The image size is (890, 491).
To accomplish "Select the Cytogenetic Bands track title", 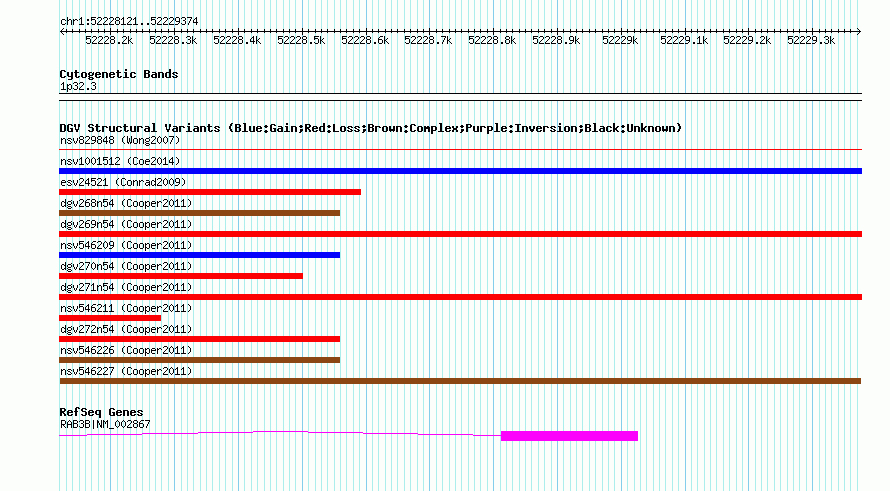I will (119, 74).
